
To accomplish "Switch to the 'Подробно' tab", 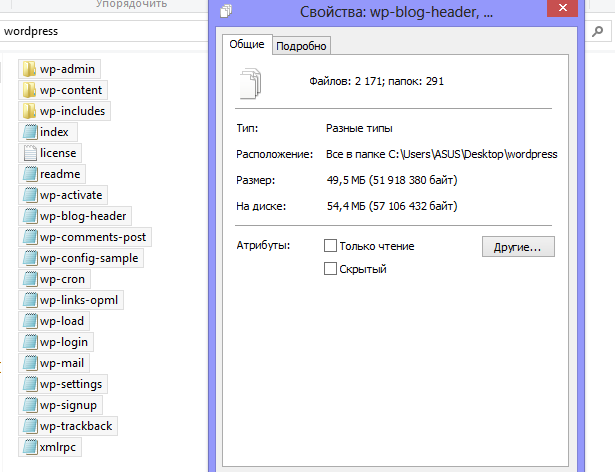I will click(x=301, y=46).
